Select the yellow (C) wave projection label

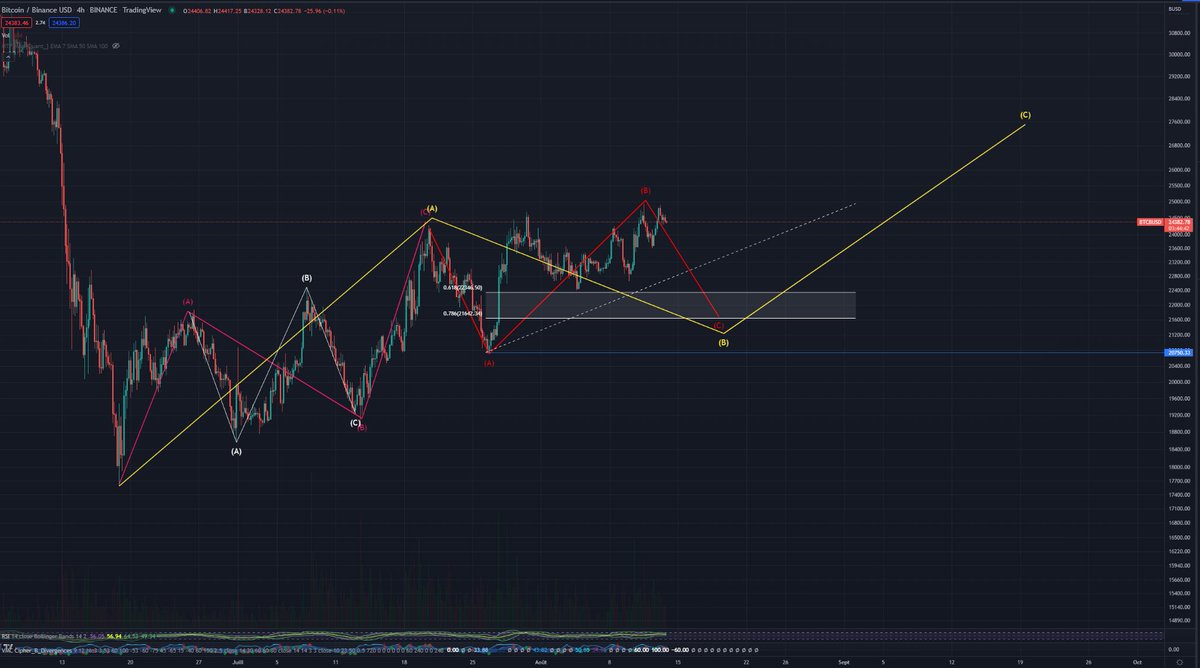1024,115
